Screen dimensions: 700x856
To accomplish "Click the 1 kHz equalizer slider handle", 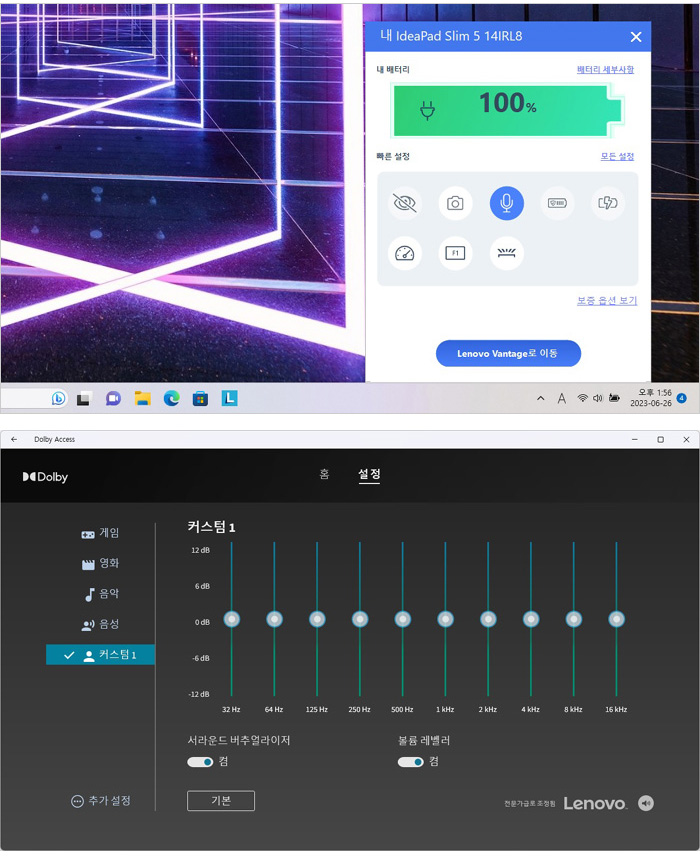I will (446, 619).
